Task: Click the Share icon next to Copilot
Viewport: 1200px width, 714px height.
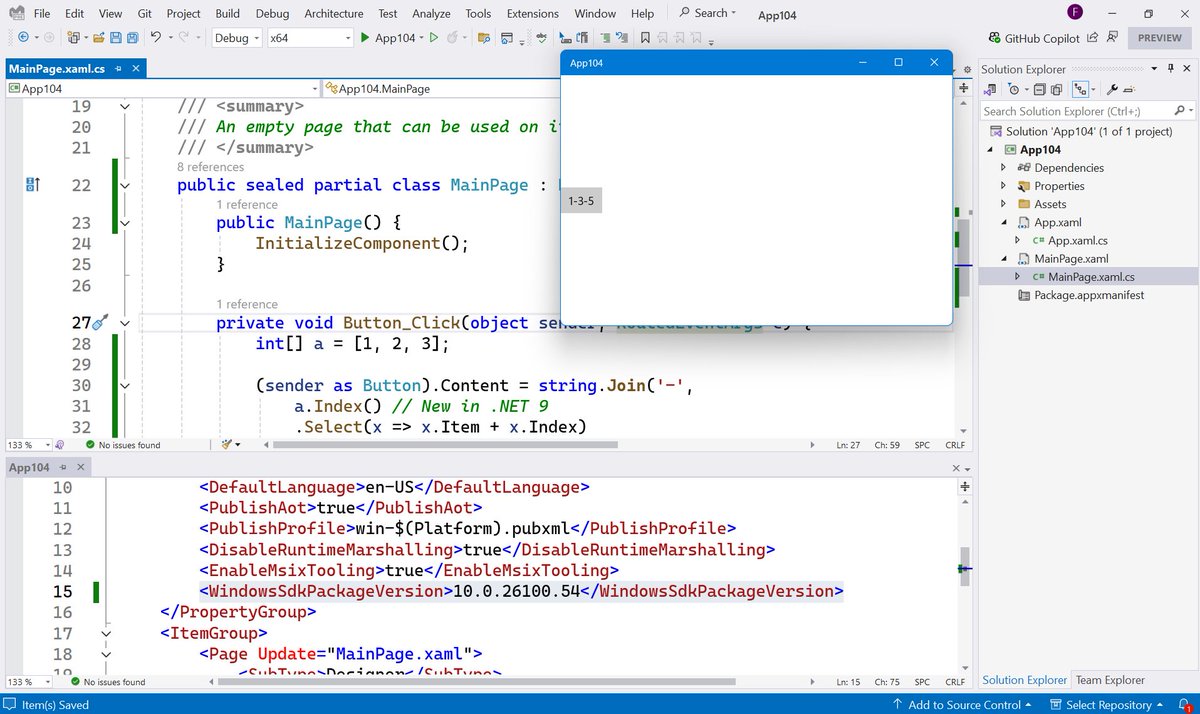Action: click(x=1093, y=38)
